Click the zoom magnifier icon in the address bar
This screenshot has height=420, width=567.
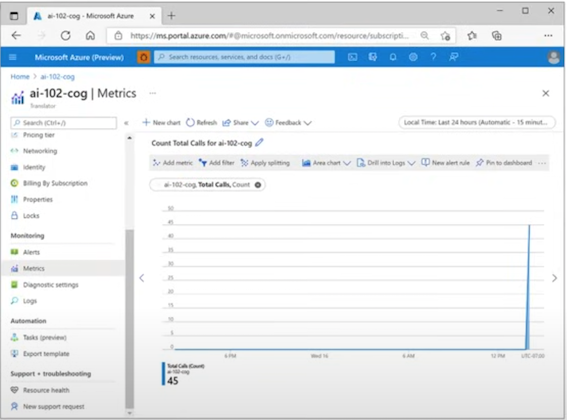[425, 35]
